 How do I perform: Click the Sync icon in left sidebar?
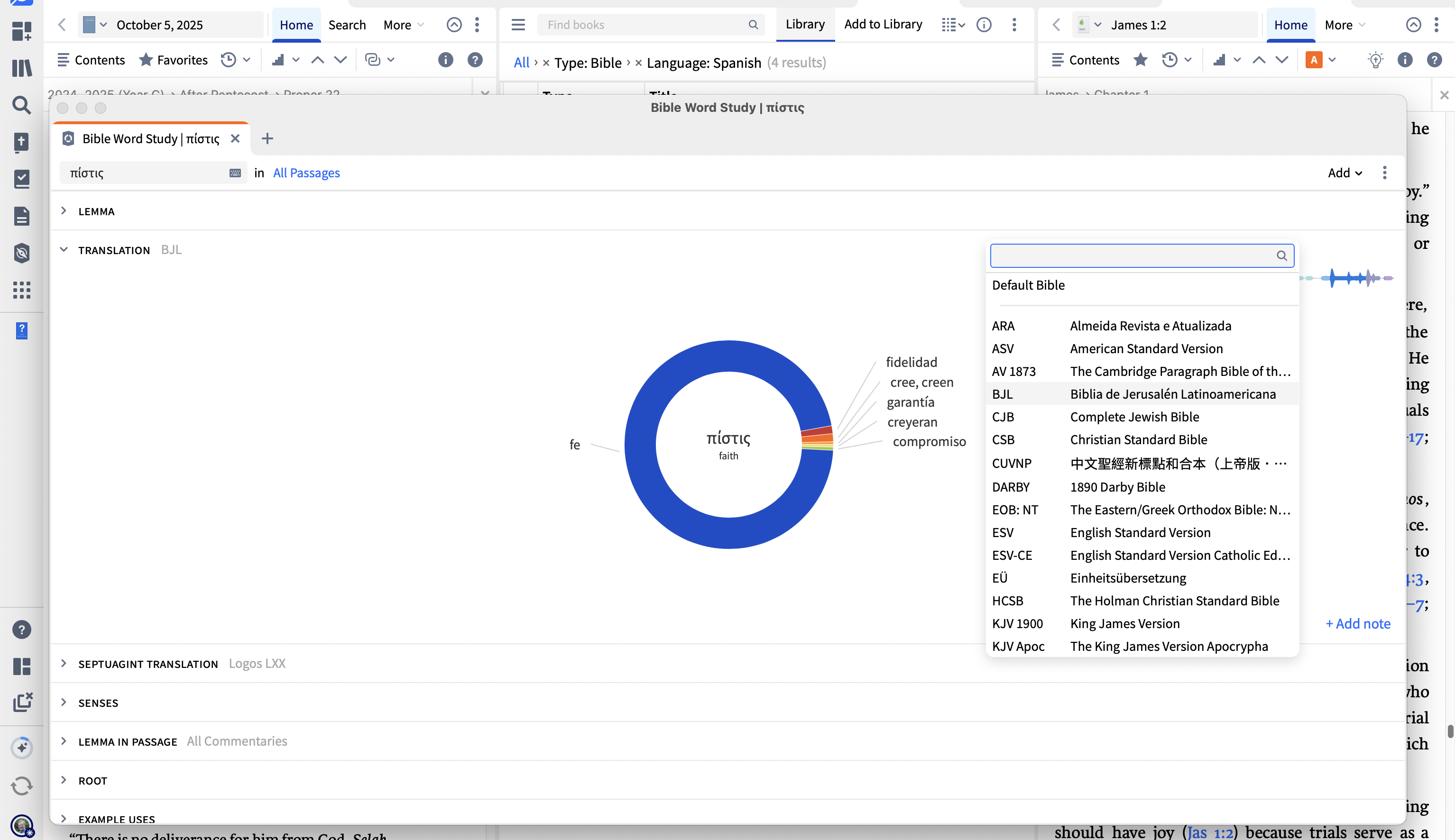[x=21, y=786]
